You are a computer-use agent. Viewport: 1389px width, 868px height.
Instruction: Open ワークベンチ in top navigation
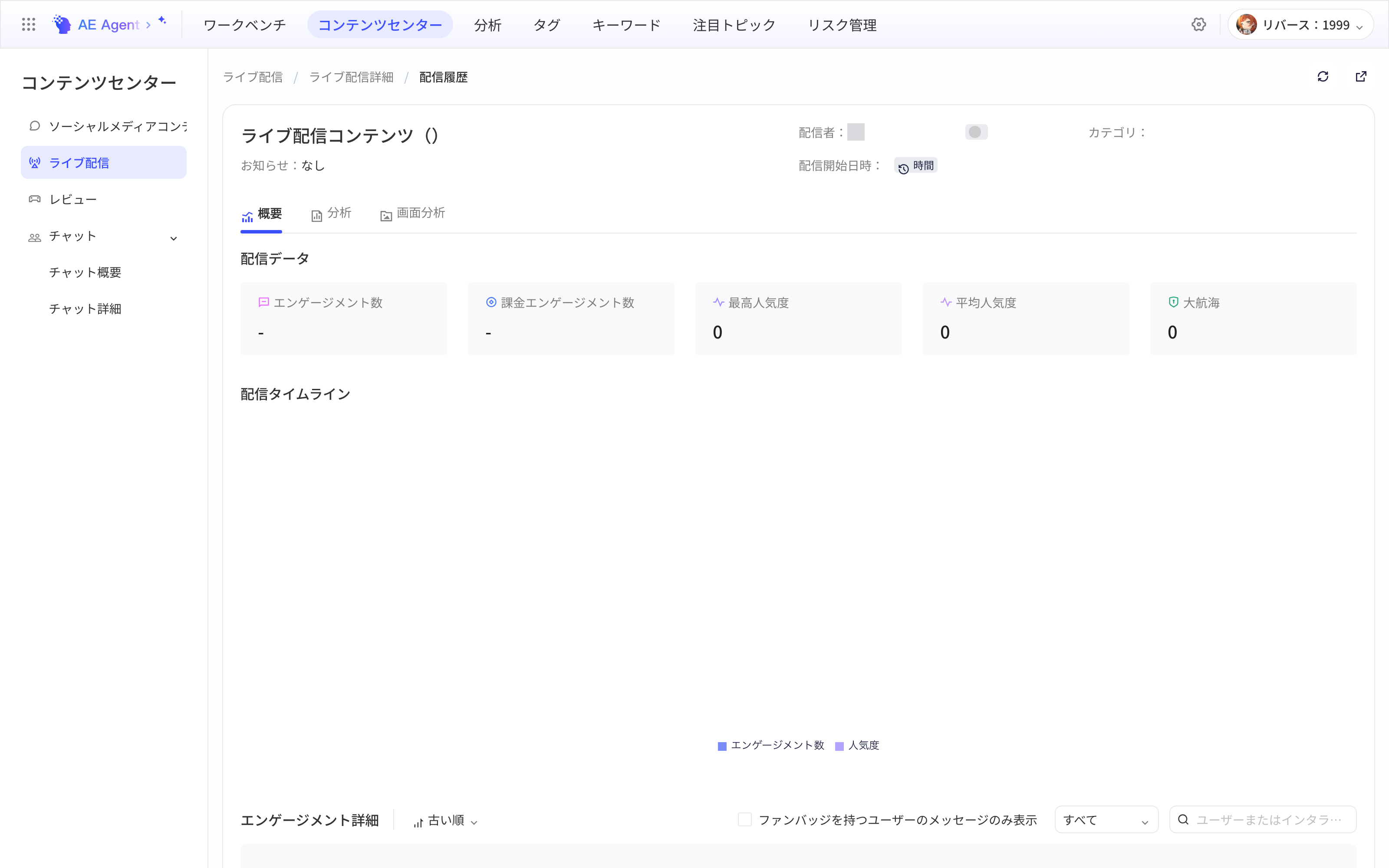point(244,25)
